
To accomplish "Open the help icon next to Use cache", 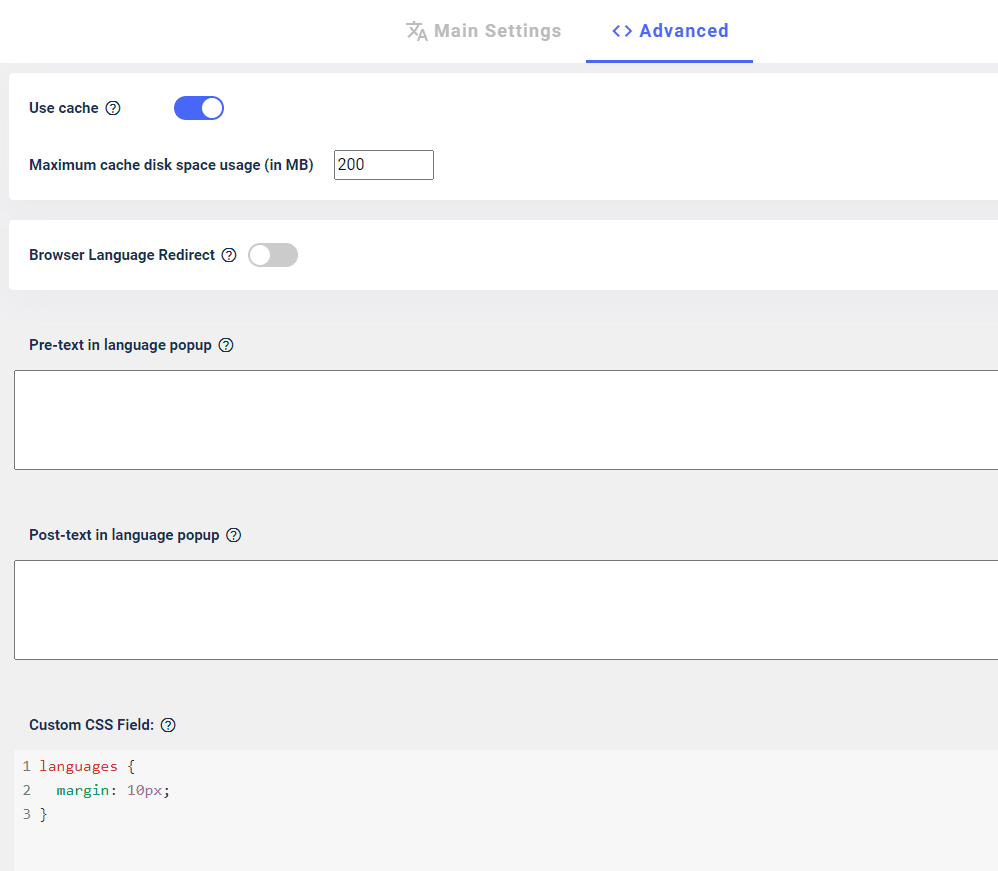I will (113, 108).
